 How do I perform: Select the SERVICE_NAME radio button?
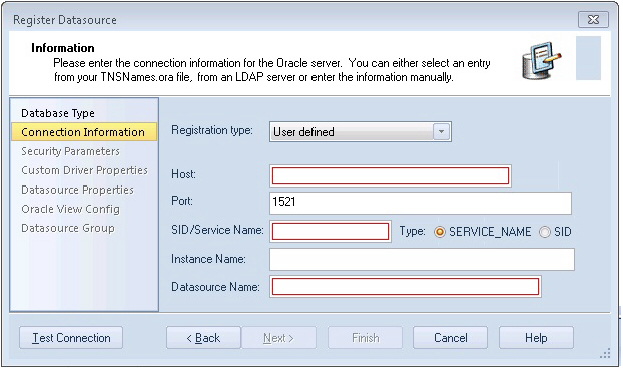[440, 232]
